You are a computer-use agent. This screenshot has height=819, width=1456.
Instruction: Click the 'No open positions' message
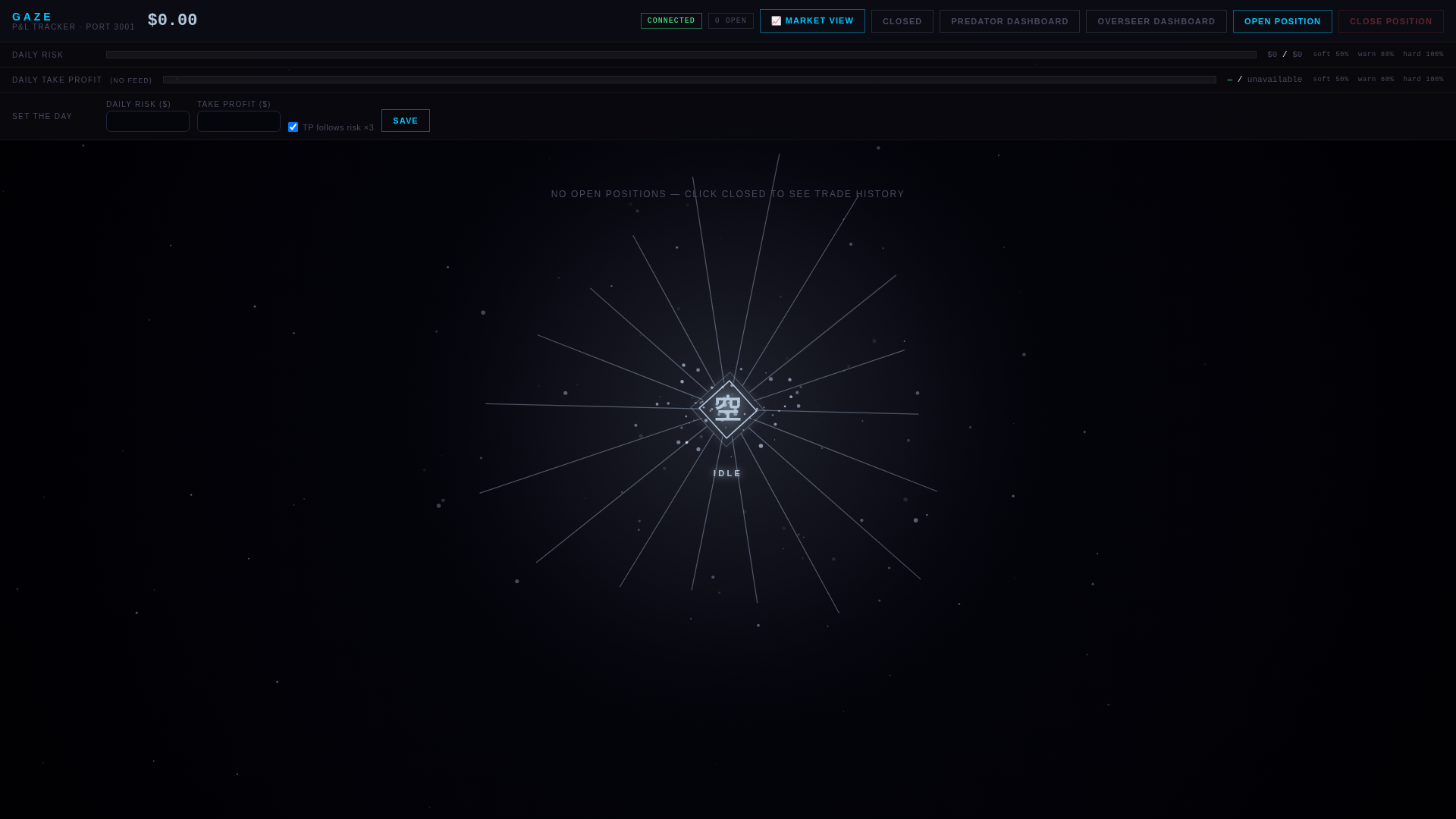click(728, 194)
